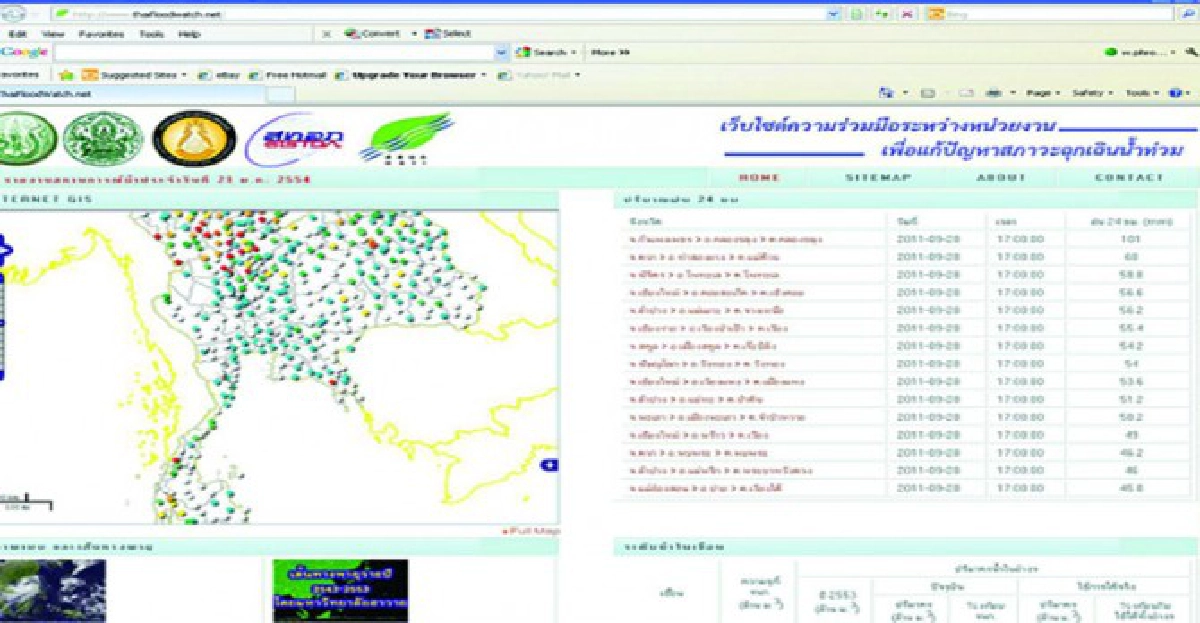
Task: Open the satellite cloud image thumbnail
Action: click(x=52, y=591)
